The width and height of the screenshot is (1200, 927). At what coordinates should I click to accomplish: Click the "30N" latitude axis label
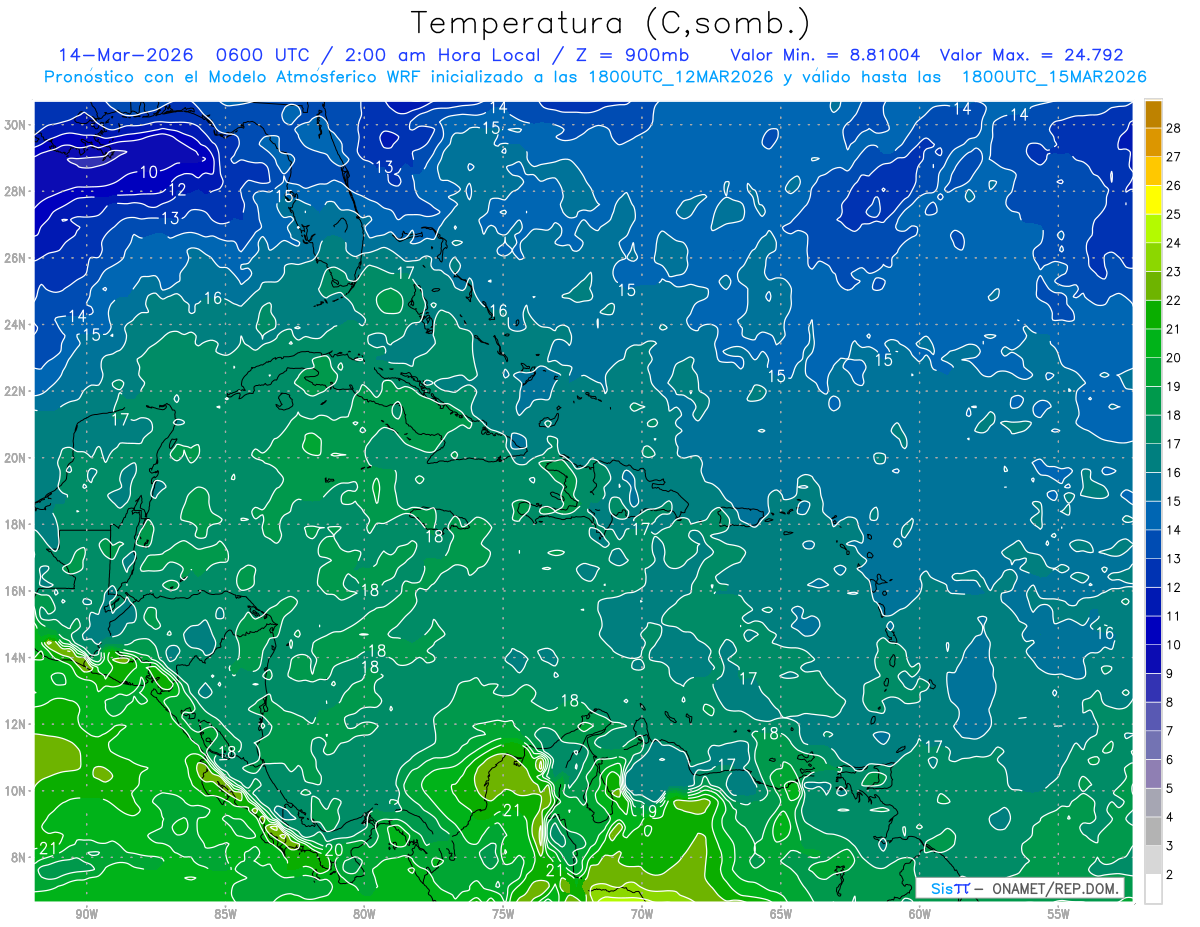(16, 125)
